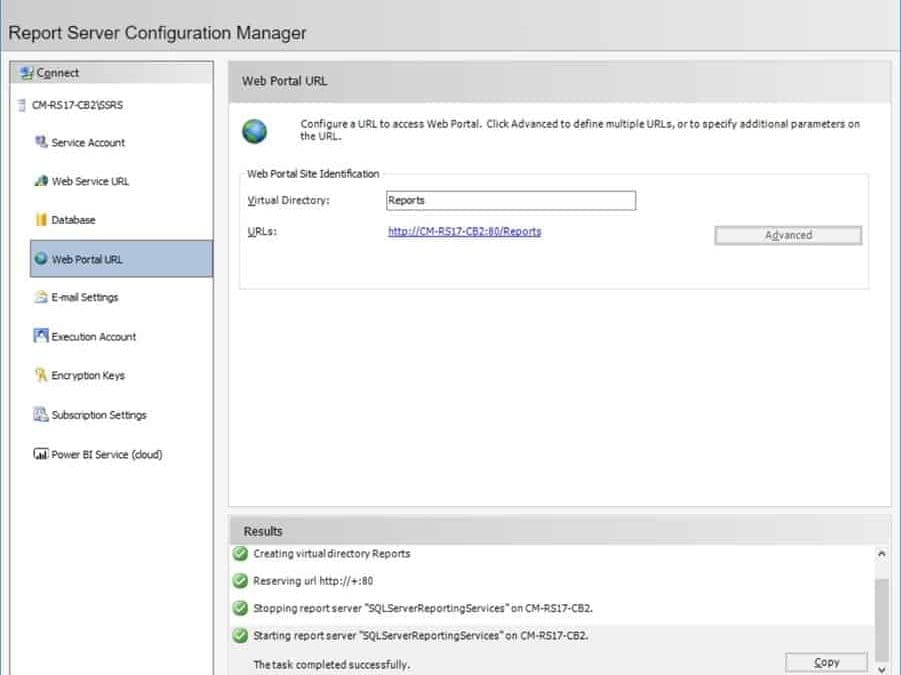This screenshot has height=675, width=901.
Task: Open the E-mail Settings page
Action: pos(84,298)
